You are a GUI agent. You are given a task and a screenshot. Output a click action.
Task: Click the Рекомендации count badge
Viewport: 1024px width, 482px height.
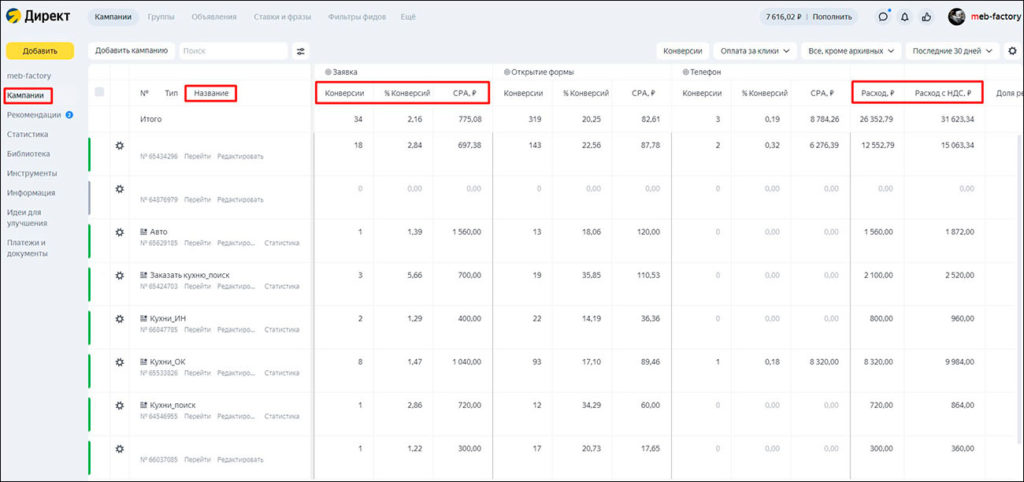click(69, 115)
